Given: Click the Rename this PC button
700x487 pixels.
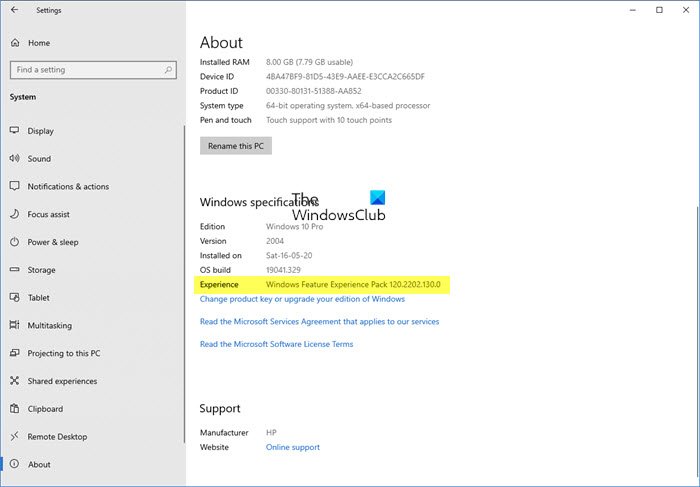Looking at the screenshot, I should (236, 146).
